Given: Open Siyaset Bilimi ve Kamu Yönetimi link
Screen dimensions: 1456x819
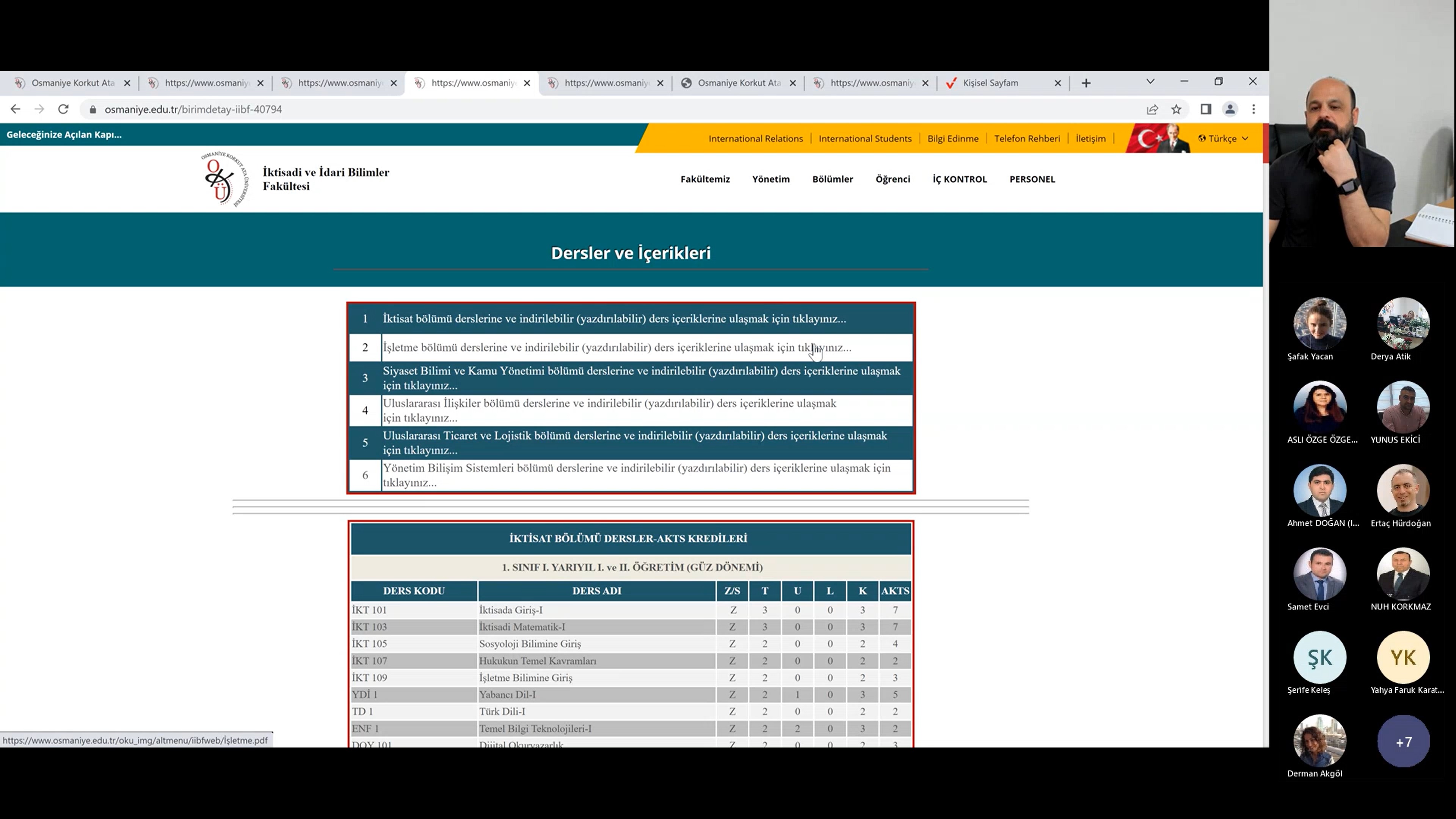Looking at the screenshot, I should point(642,378).
